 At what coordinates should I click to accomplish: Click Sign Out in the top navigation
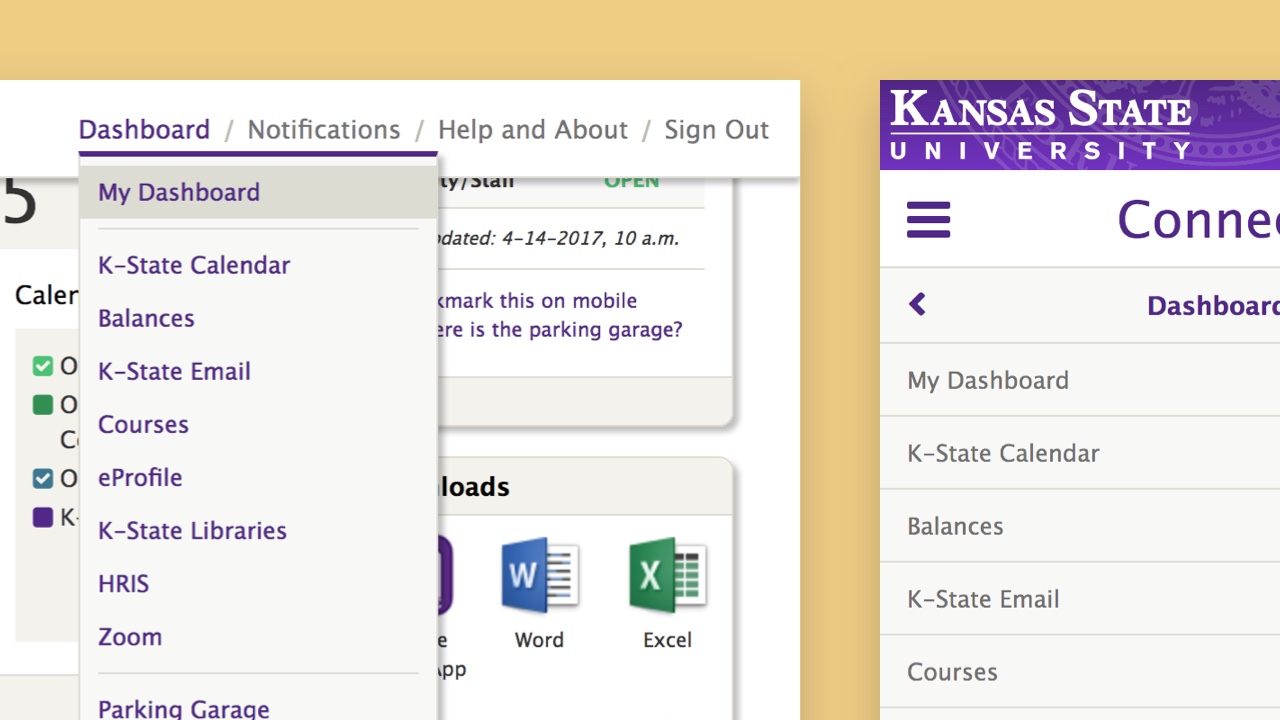[716, 129]
